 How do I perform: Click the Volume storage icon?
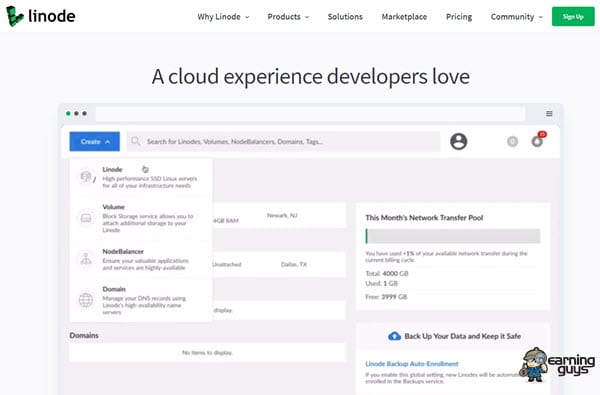86,218
